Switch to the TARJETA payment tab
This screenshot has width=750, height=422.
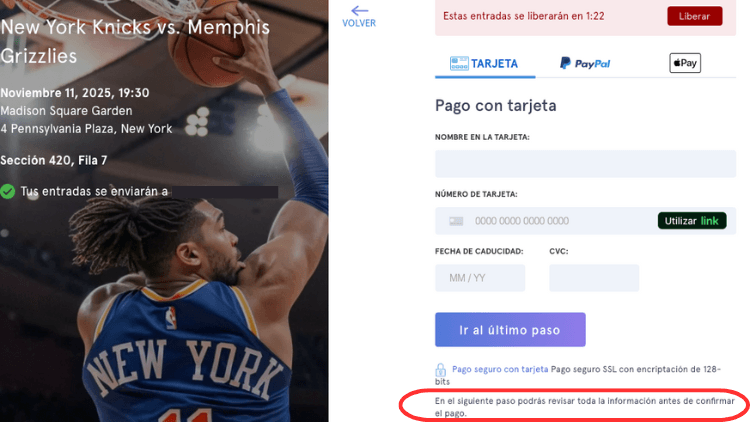coord(485,64)
